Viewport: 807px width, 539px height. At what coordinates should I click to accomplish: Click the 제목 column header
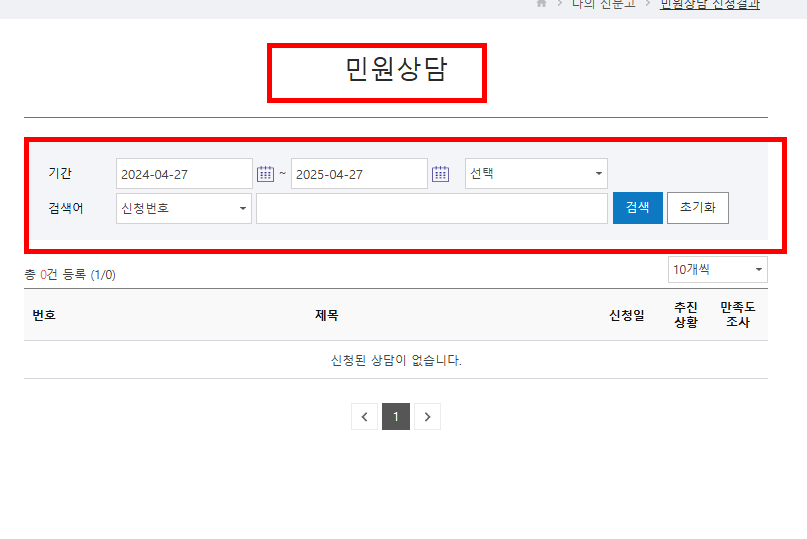327,315
